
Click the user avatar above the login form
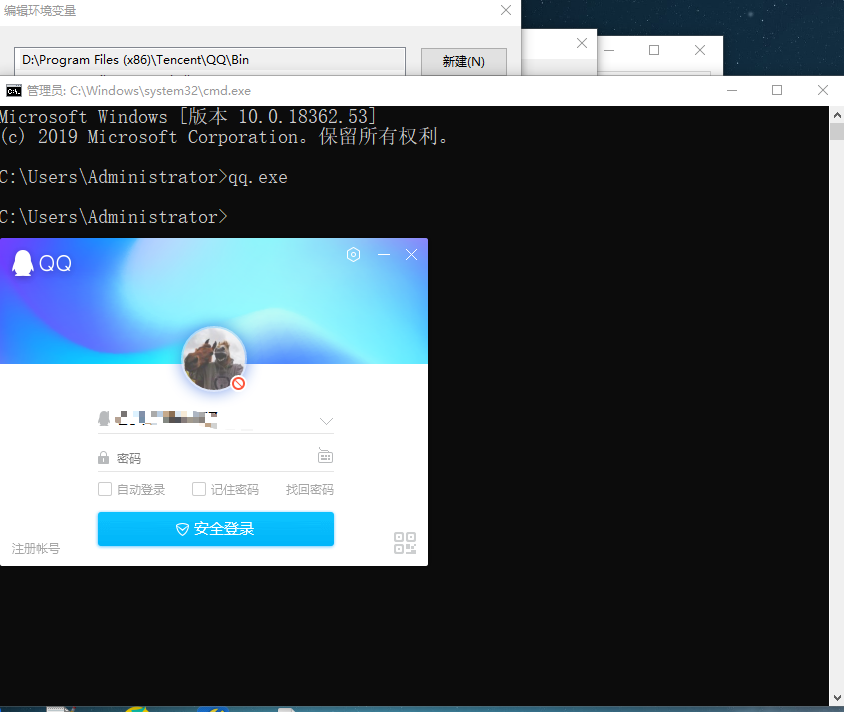point(215,358)
